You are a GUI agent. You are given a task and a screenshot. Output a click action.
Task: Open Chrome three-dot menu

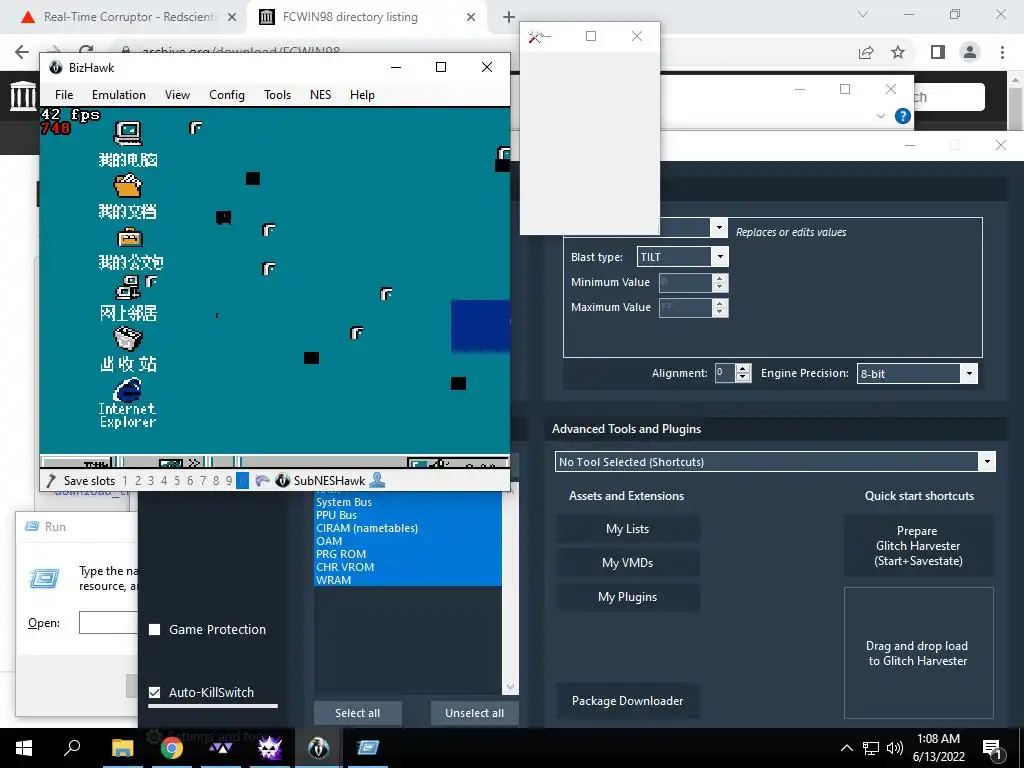pos(1002,52)
